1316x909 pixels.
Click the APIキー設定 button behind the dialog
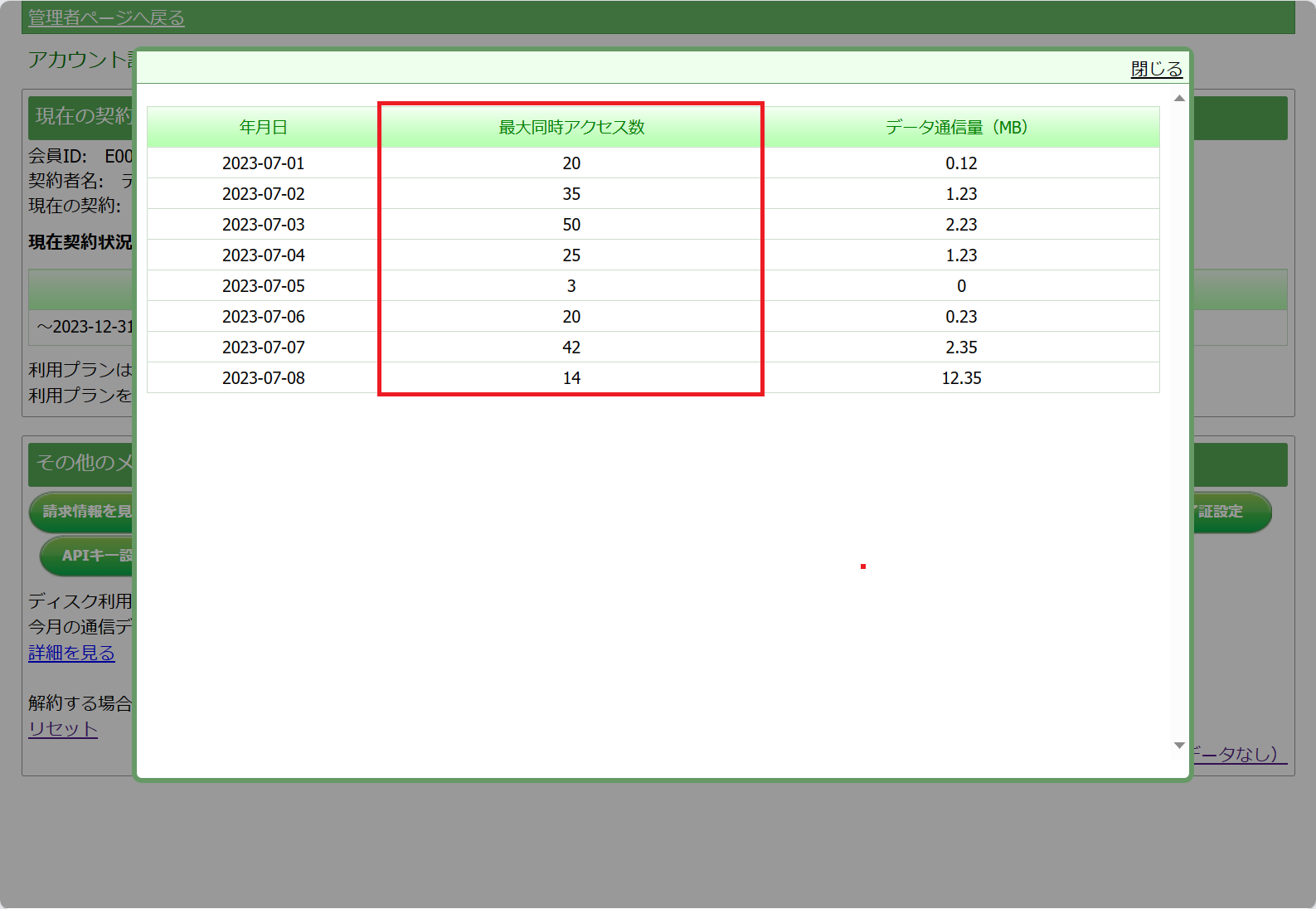(x=87, y=556)
